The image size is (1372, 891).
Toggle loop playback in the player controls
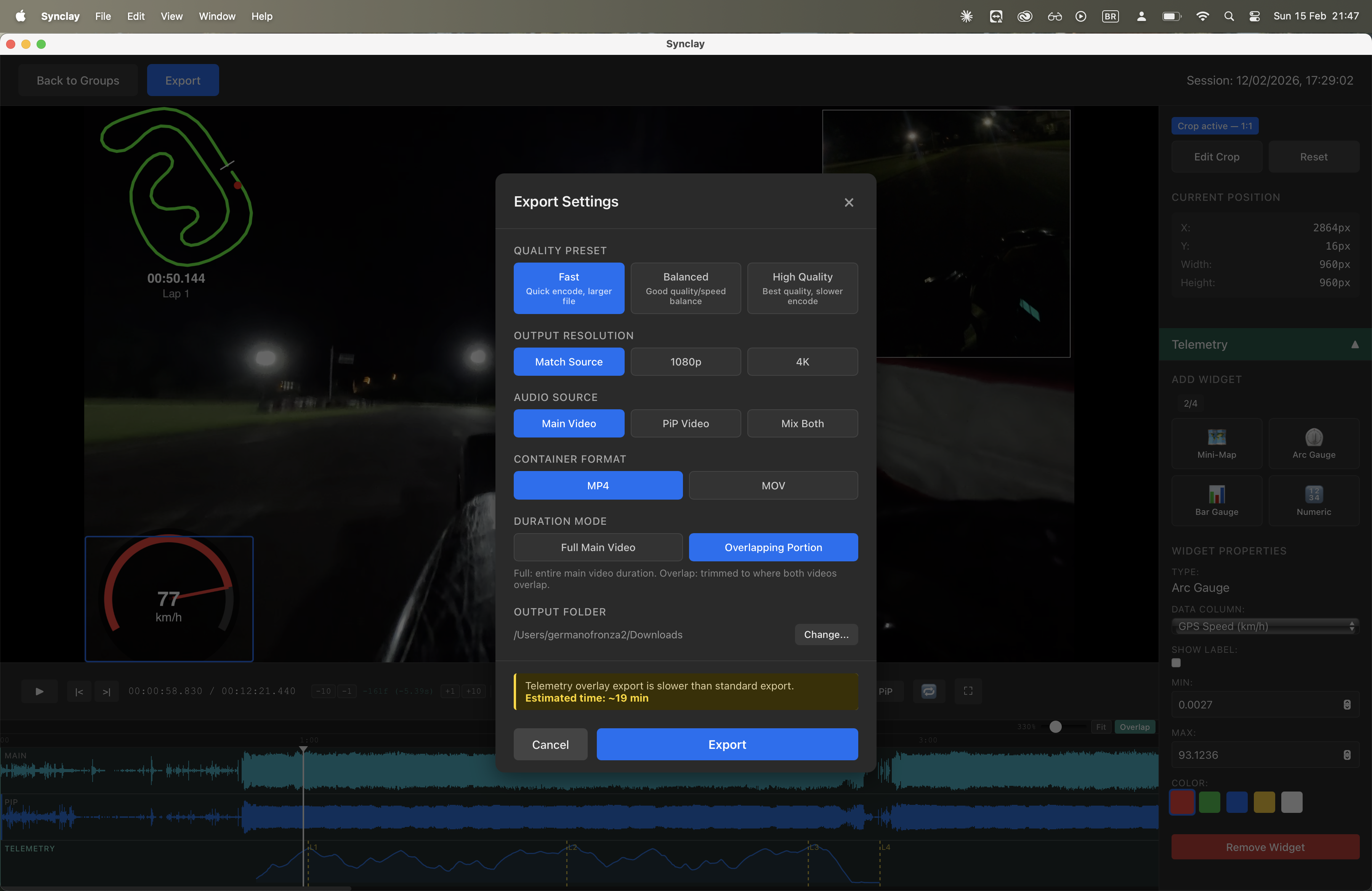929,691
